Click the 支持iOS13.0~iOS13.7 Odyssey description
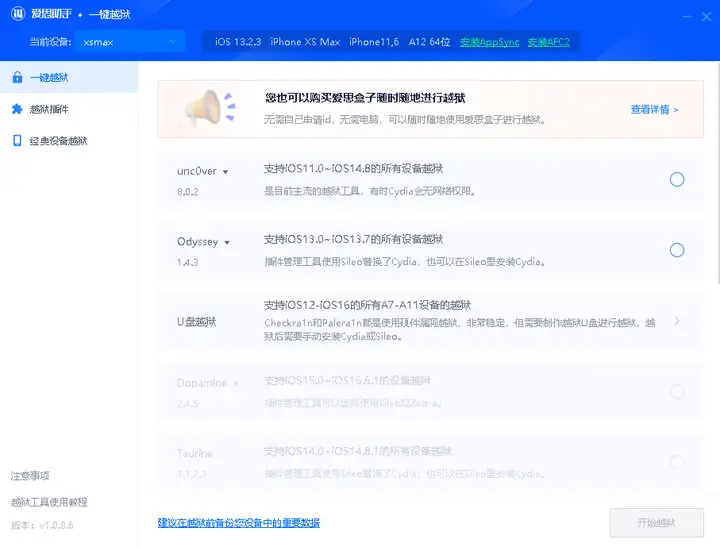Image resolution: width=720 pixels, height=547 pixels. click(354, 239)
